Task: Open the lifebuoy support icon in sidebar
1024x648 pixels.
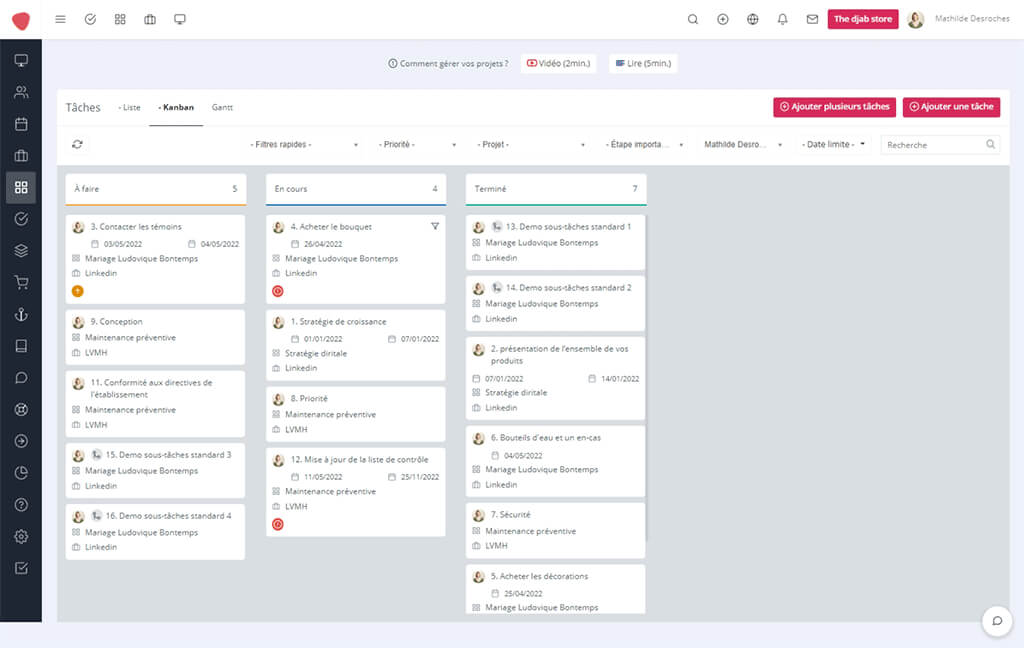Action: coord(21,410)
